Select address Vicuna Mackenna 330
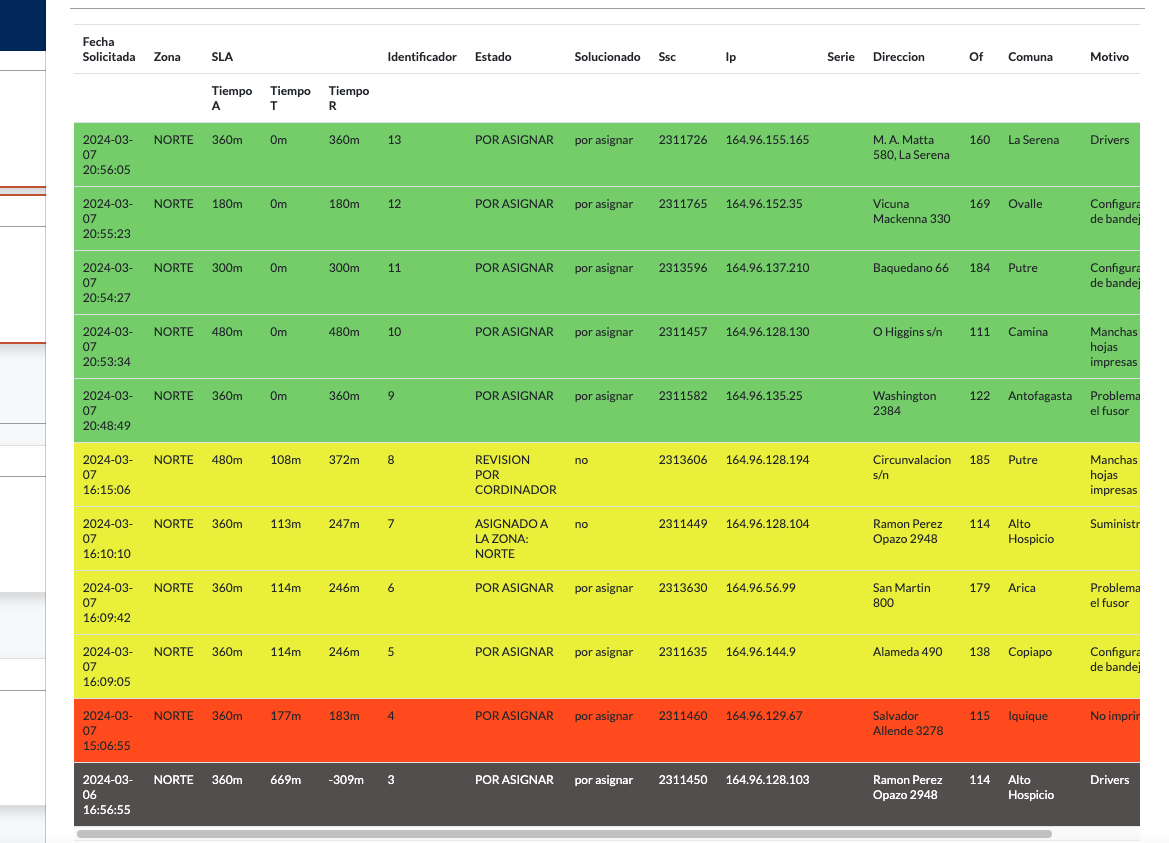This screenshot has width=1169, height=843. pos(911,211)
